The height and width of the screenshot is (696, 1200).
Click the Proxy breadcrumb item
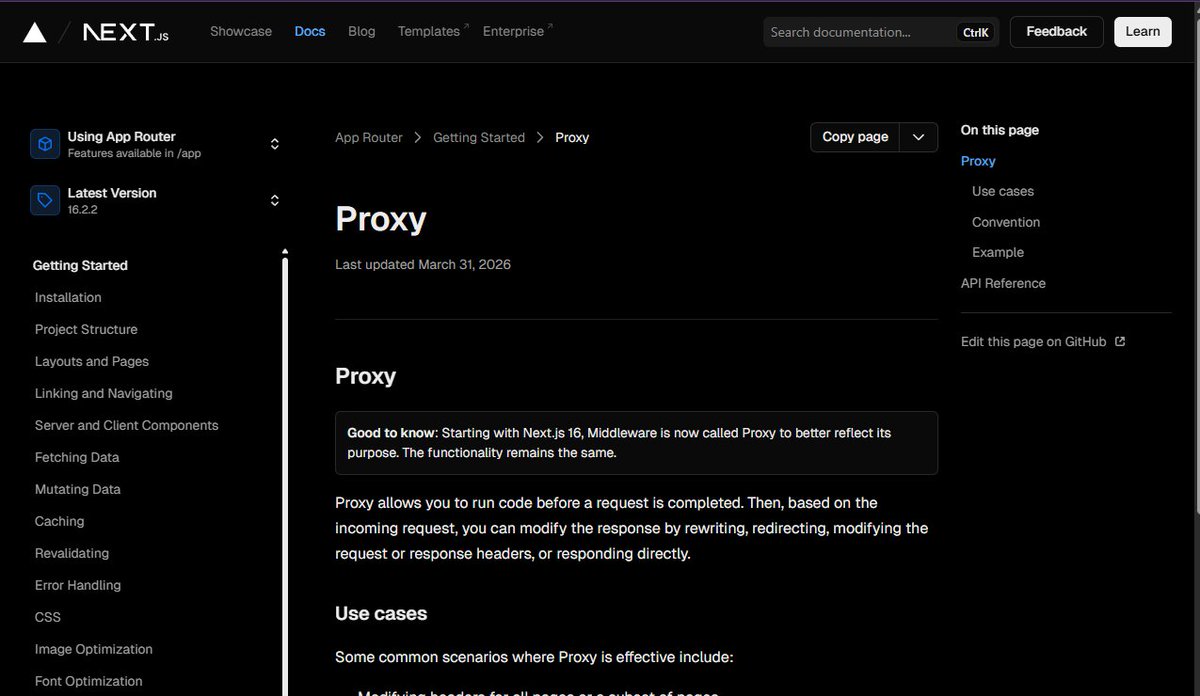(x=572, y=137)
